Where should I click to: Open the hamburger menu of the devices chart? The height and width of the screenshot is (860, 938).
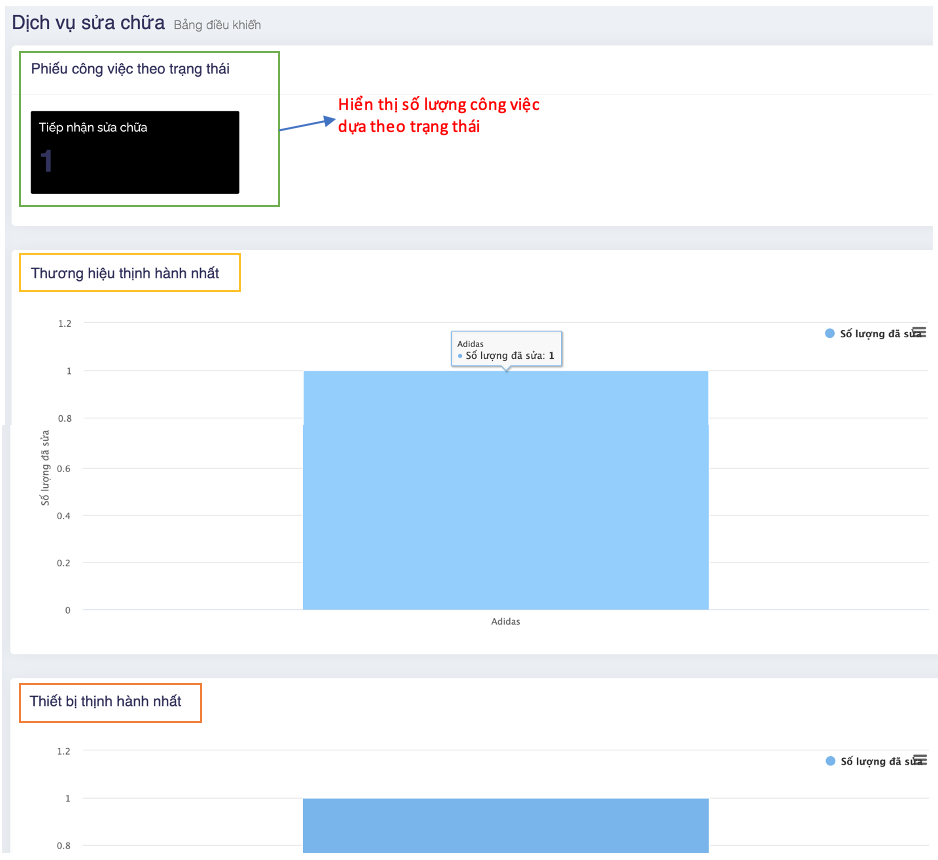[919, 760]
